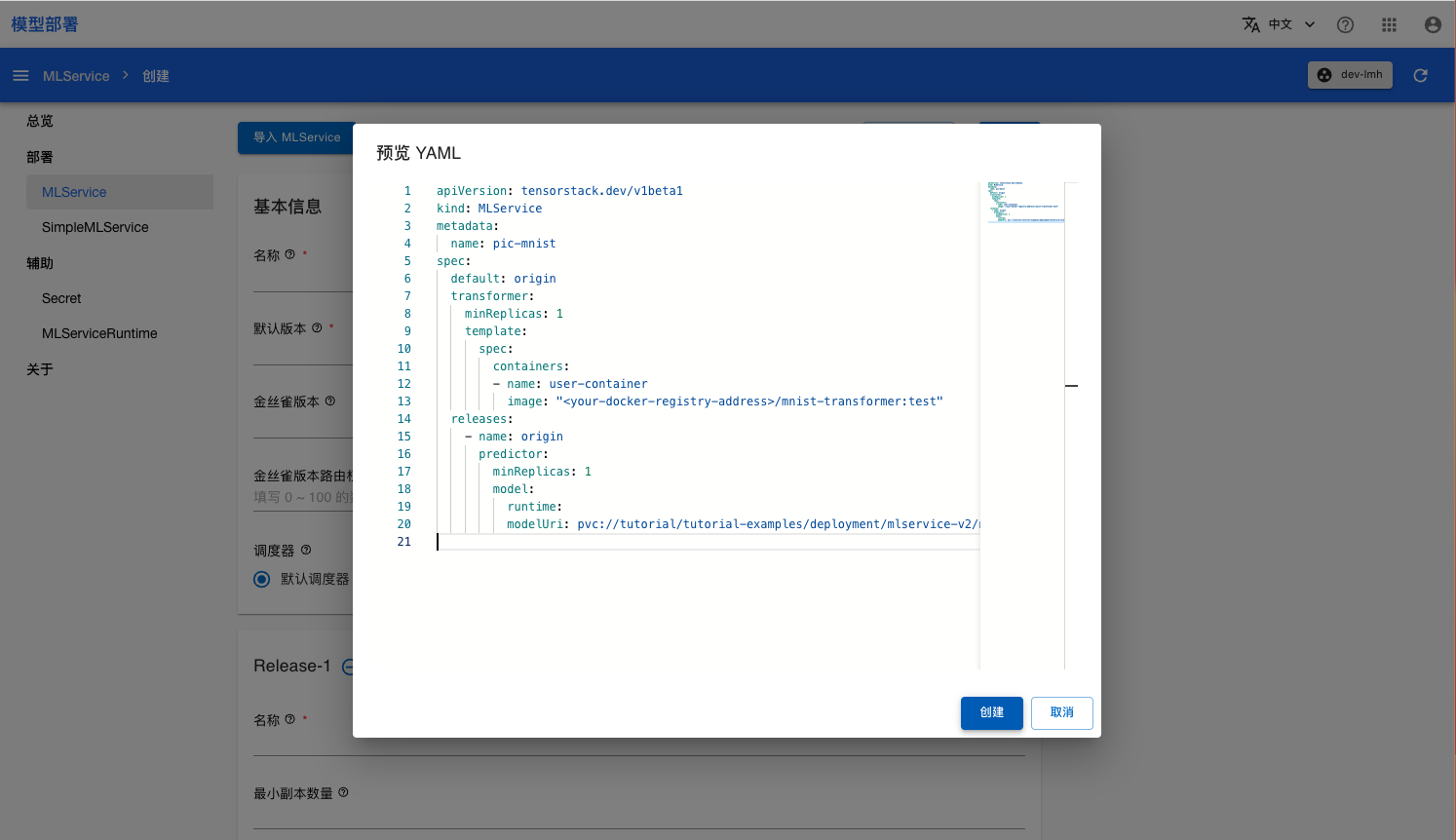Click help icon beside 基本信息 名称
1456x840 pixels.
tap(289, 255)
